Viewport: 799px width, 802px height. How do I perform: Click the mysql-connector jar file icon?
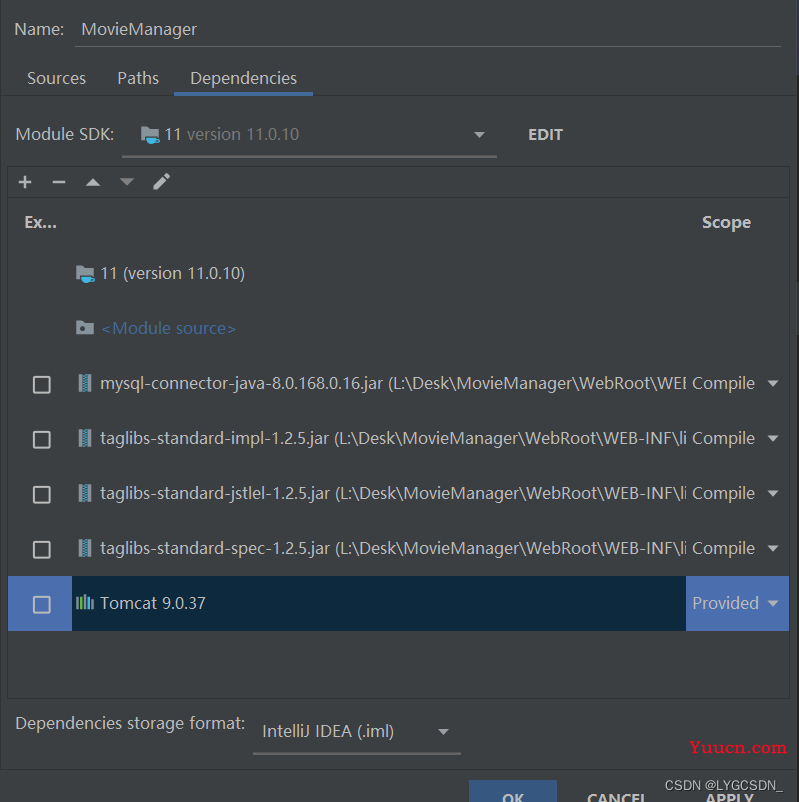85,383
